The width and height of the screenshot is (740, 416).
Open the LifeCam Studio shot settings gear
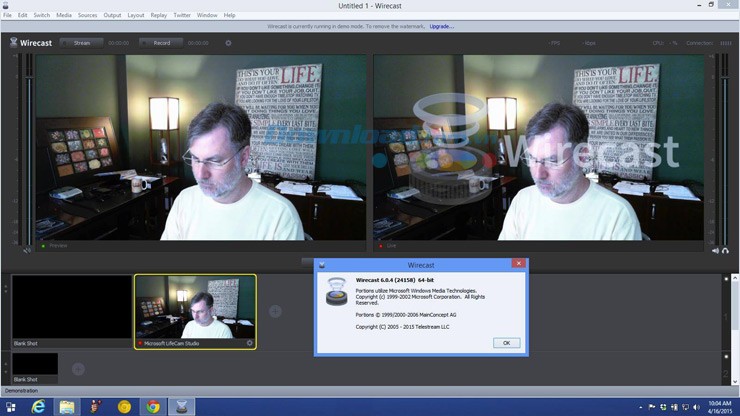tap(250, 343)
